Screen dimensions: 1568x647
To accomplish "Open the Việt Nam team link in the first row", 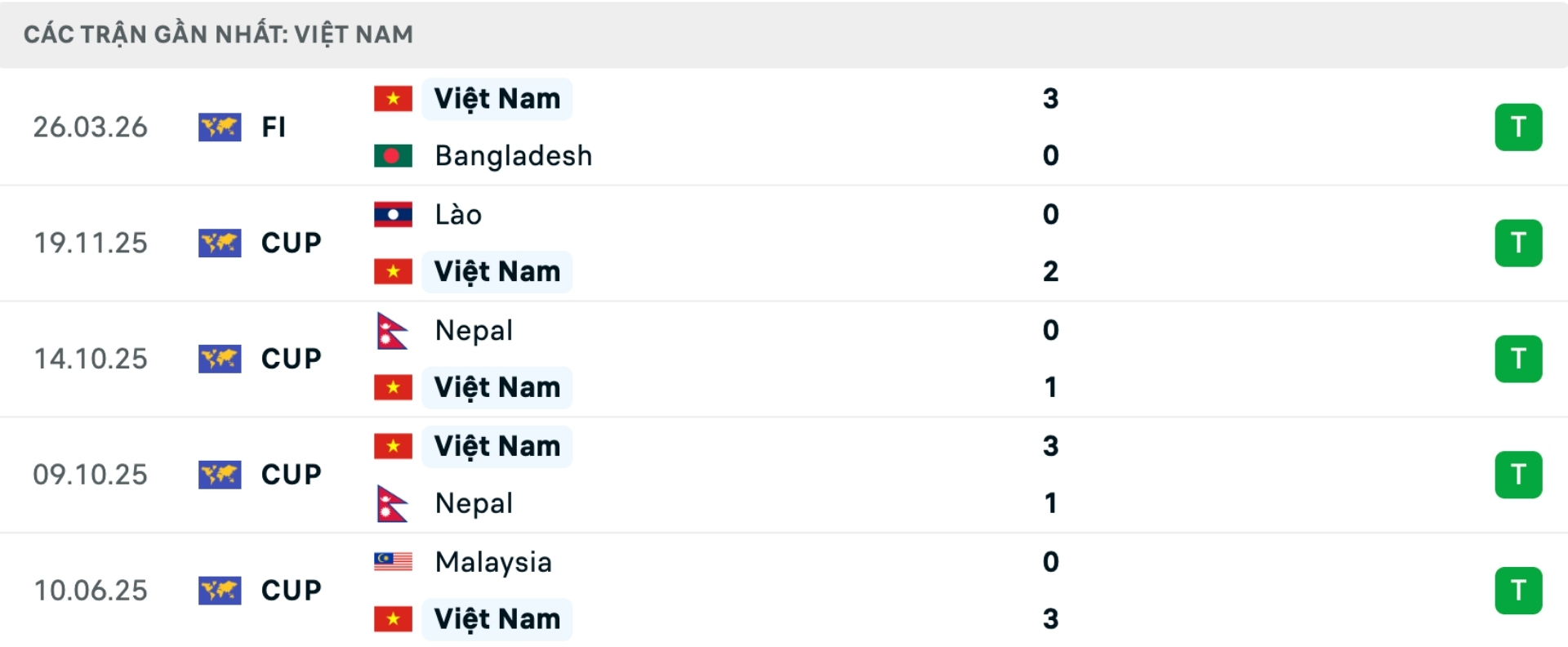I will (x=498, y=98).
